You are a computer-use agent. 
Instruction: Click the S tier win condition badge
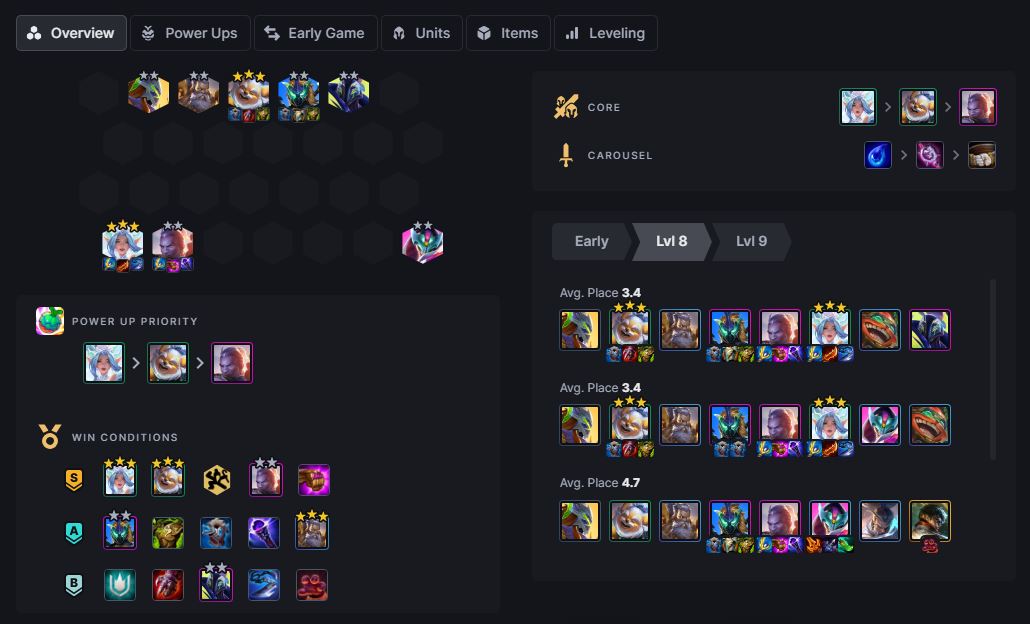coord(74,480)
